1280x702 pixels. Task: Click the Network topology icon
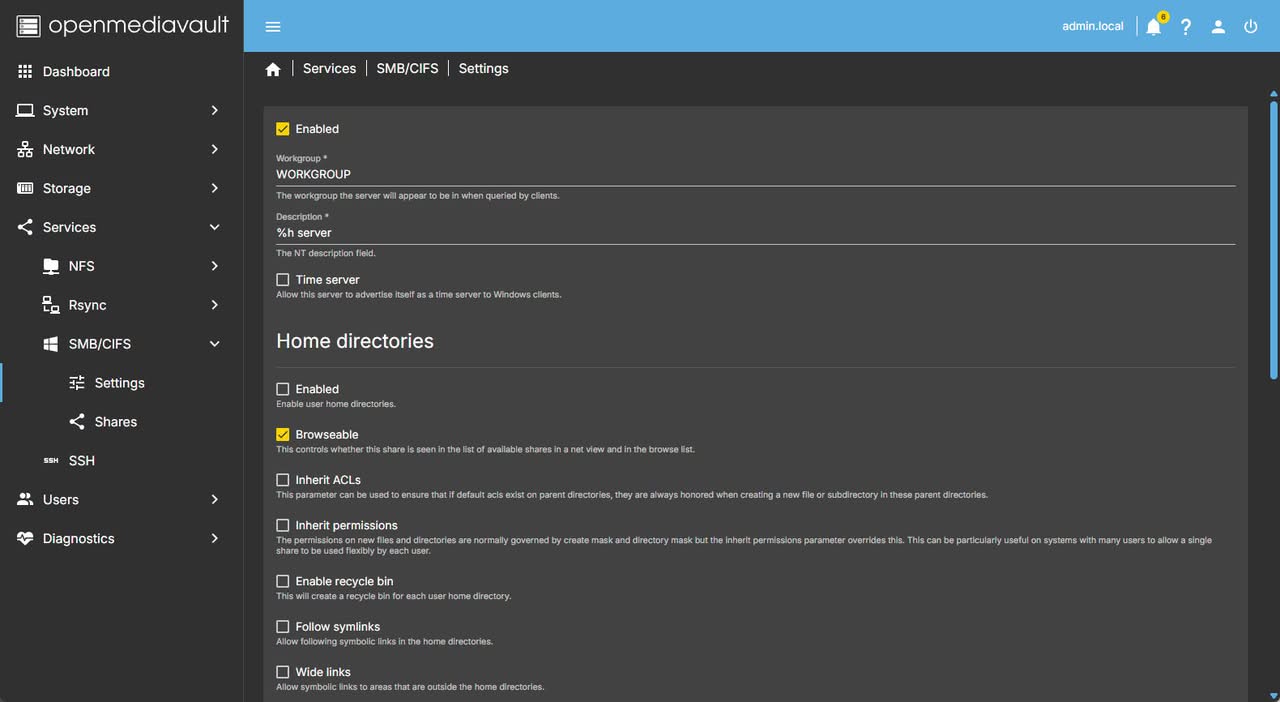[x=25, y=149]
